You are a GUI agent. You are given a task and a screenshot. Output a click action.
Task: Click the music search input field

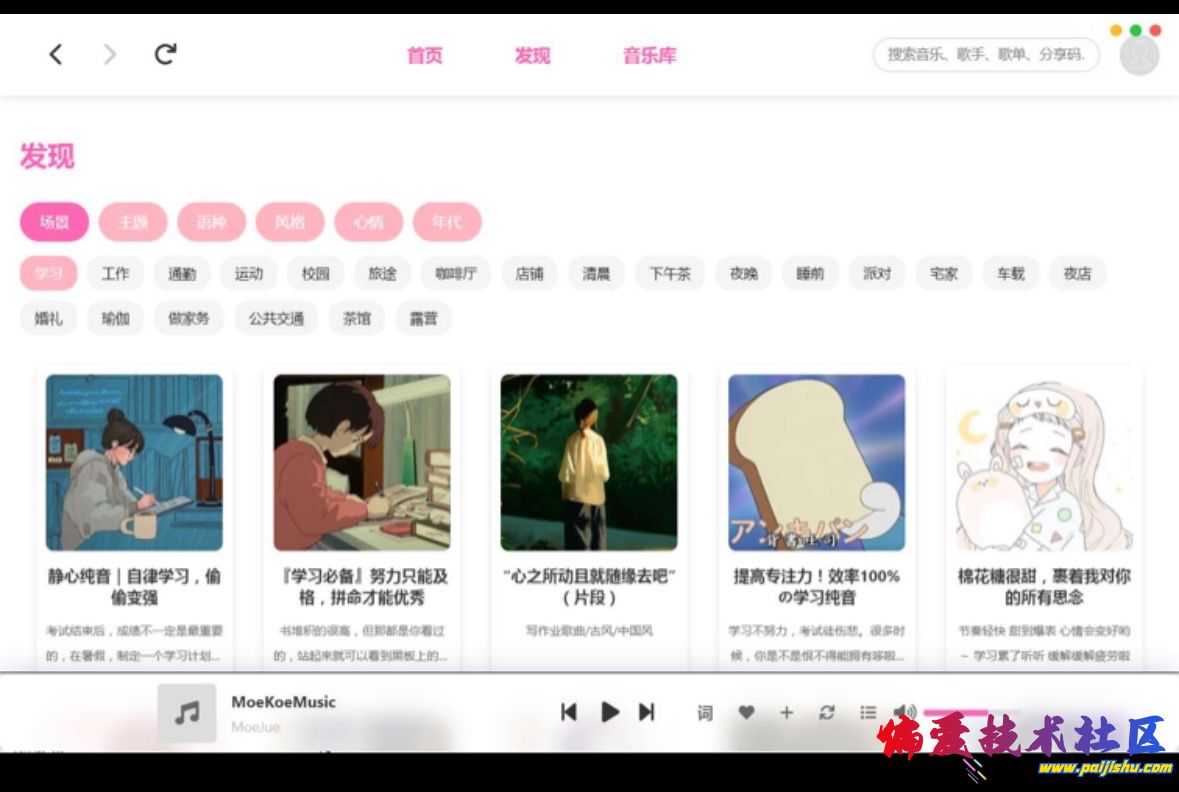coord(985,55)
